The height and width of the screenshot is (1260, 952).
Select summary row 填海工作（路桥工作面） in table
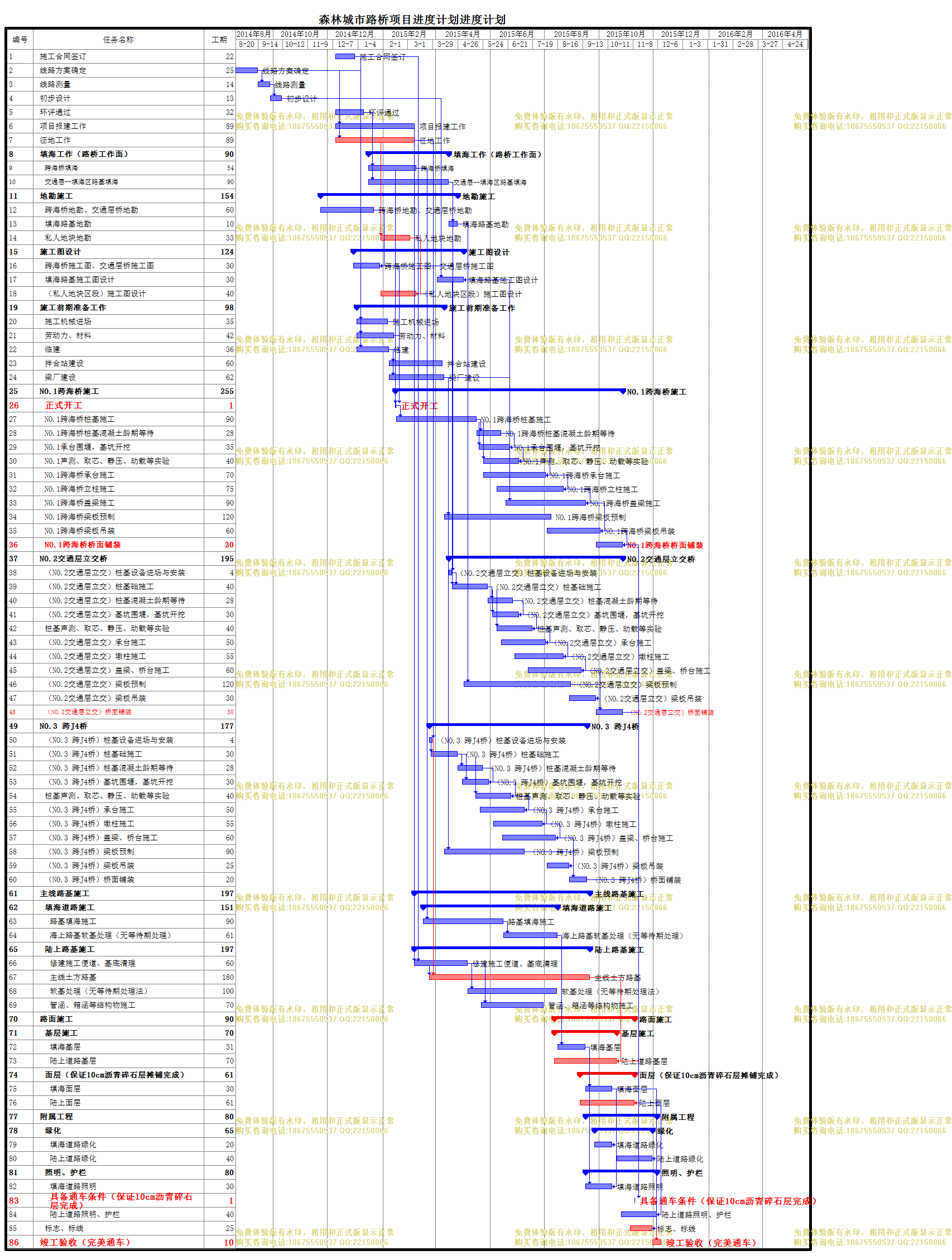click(121, 154)
